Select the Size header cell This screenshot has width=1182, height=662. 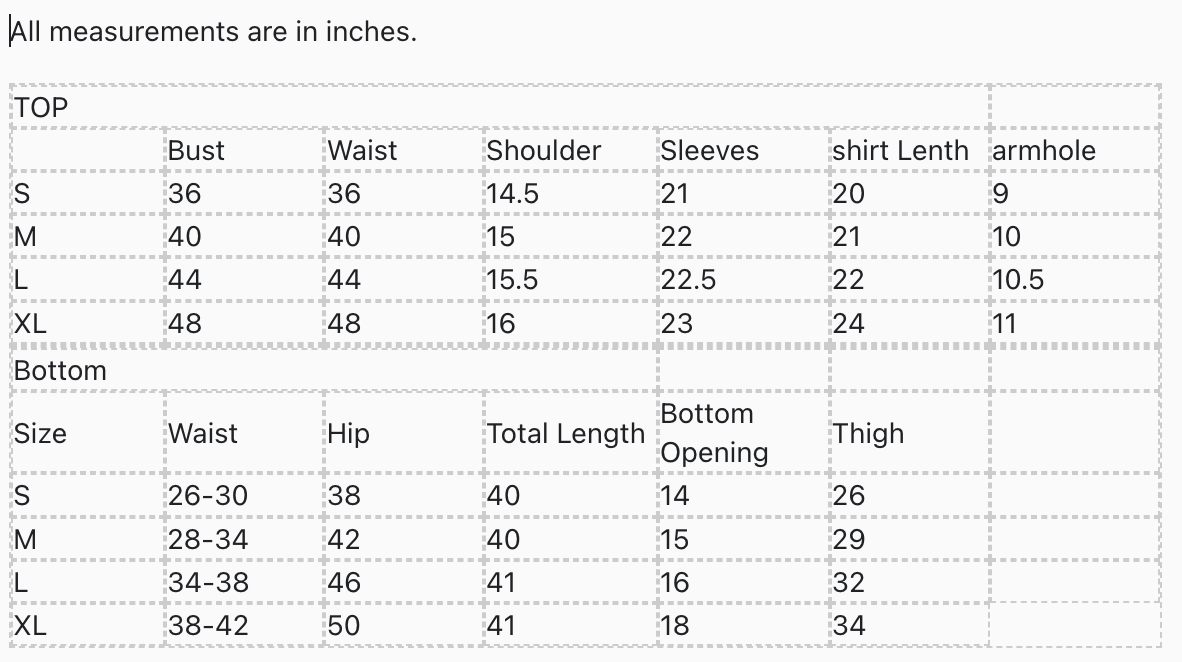pos(40,434)
